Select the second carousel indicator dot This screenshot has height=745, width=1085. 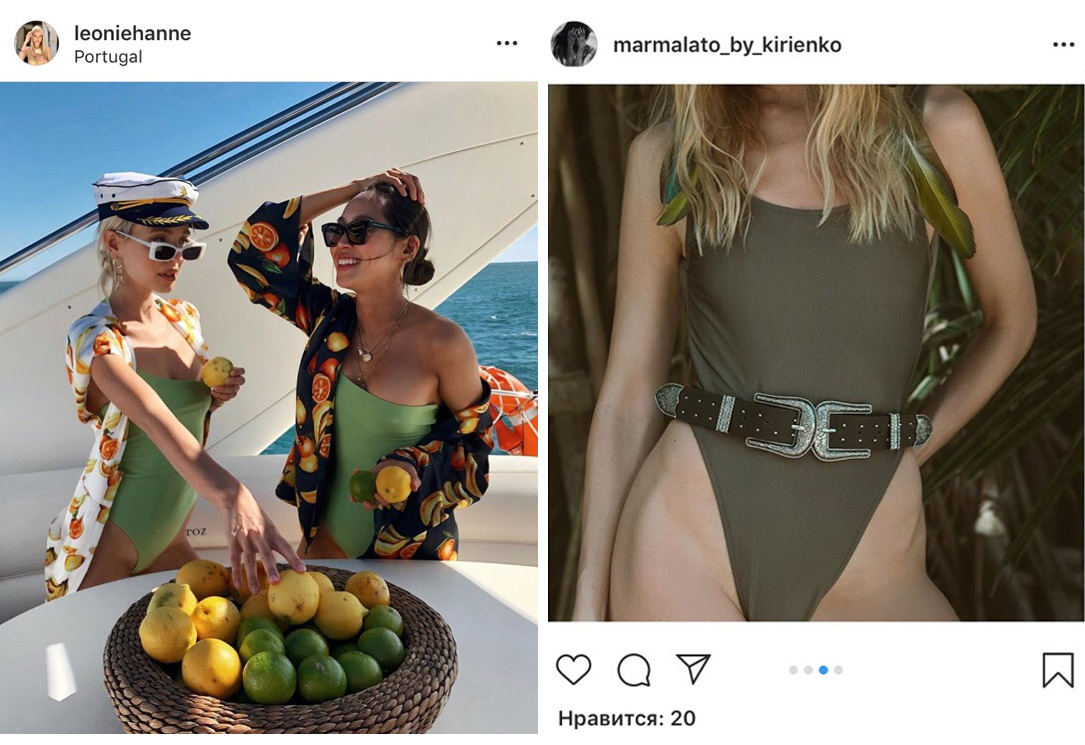click(808, 670)
